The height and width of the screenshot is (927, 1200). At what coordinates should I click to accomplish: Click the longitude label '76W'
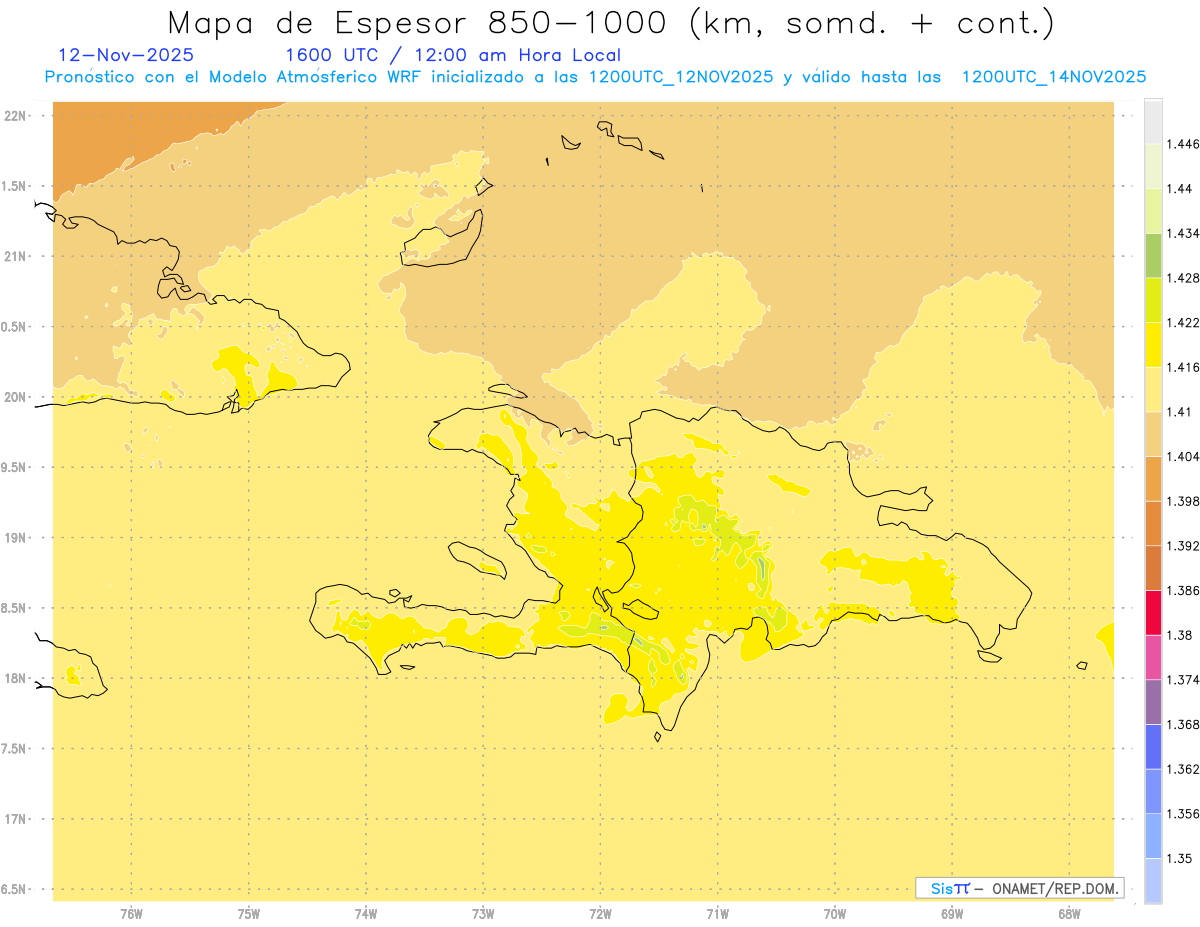pyautogui.click(x=132, y=914)
